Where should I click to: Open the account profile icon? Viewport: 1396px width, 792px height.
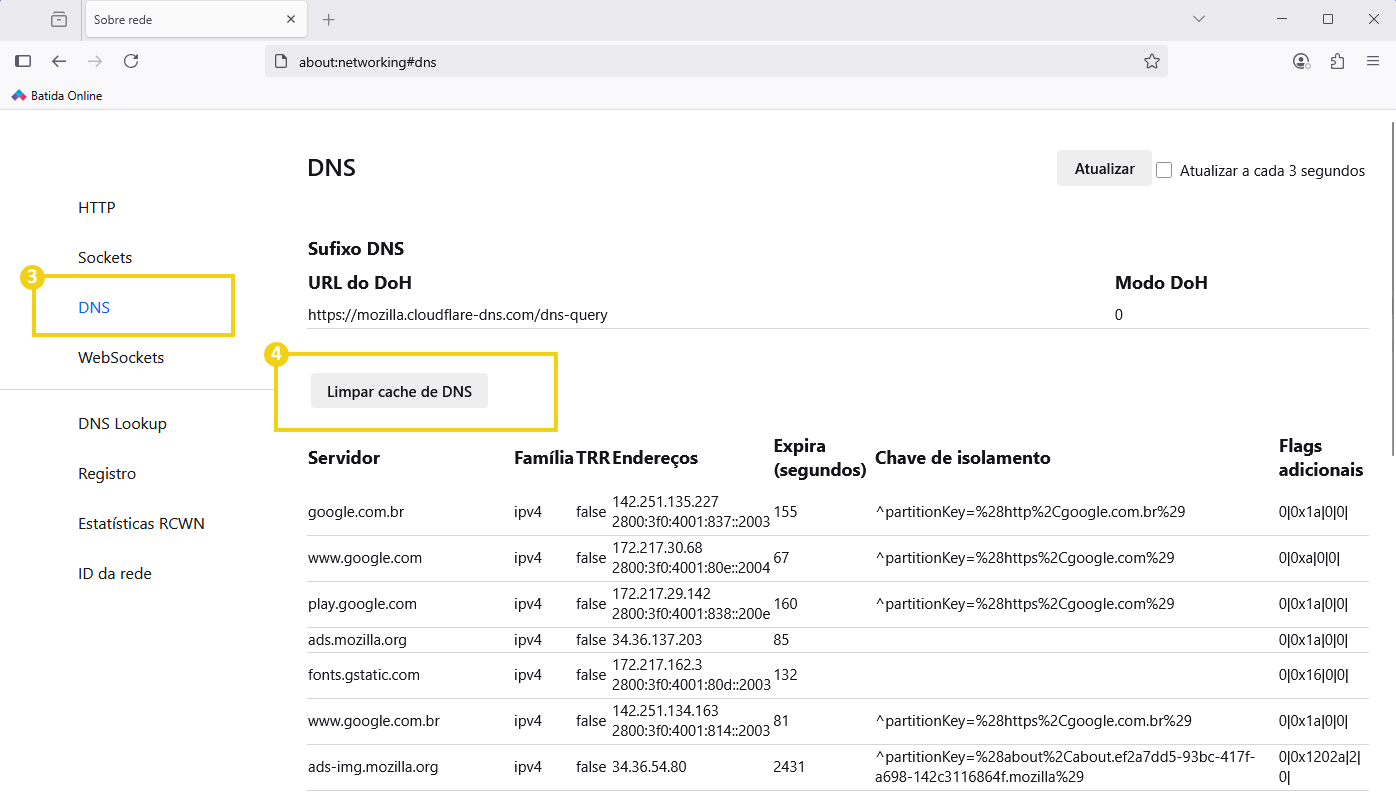1301,61
